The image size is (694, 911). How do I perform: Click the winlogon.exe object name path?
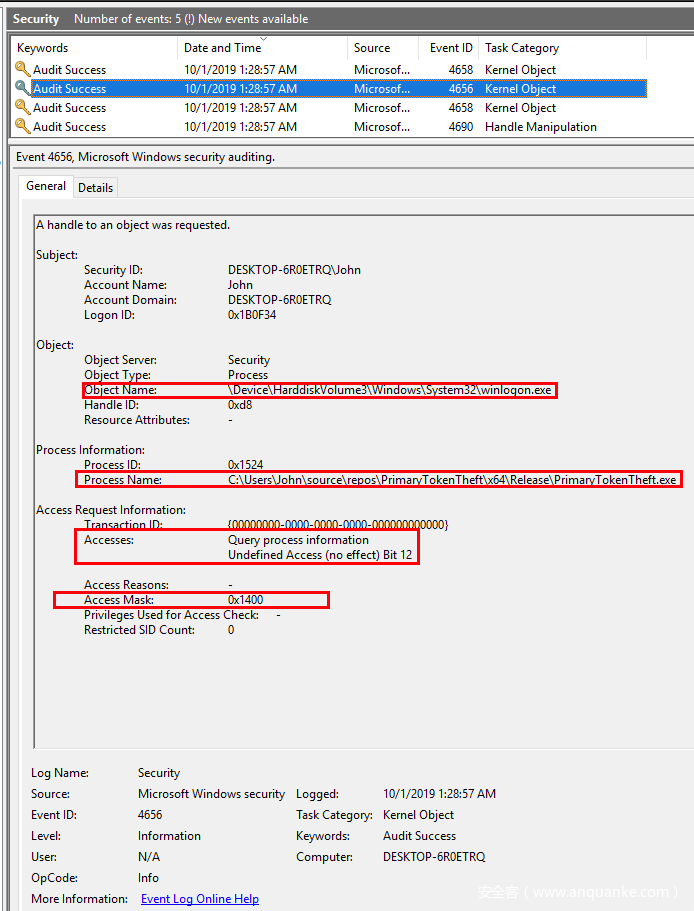pyautogui.click(x=390, y=390)
